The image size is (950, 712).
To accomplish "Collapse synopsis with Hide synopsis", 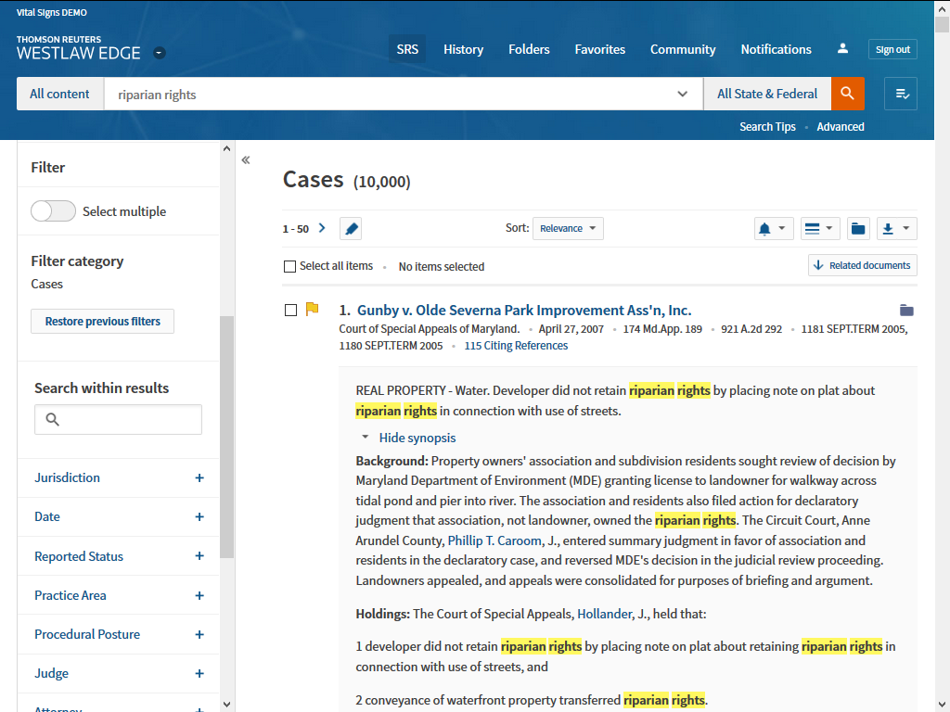I will (x=416, y=438).
